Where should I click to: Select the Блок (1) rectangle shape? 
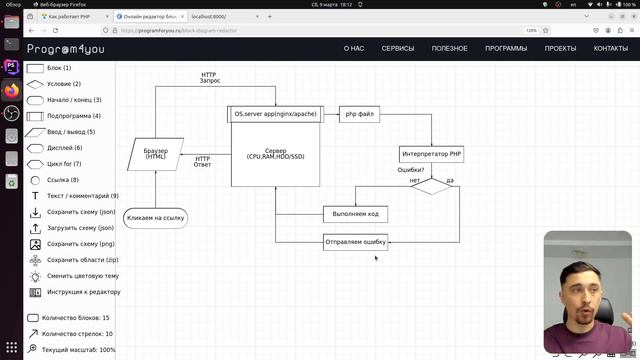coord(35,68)
